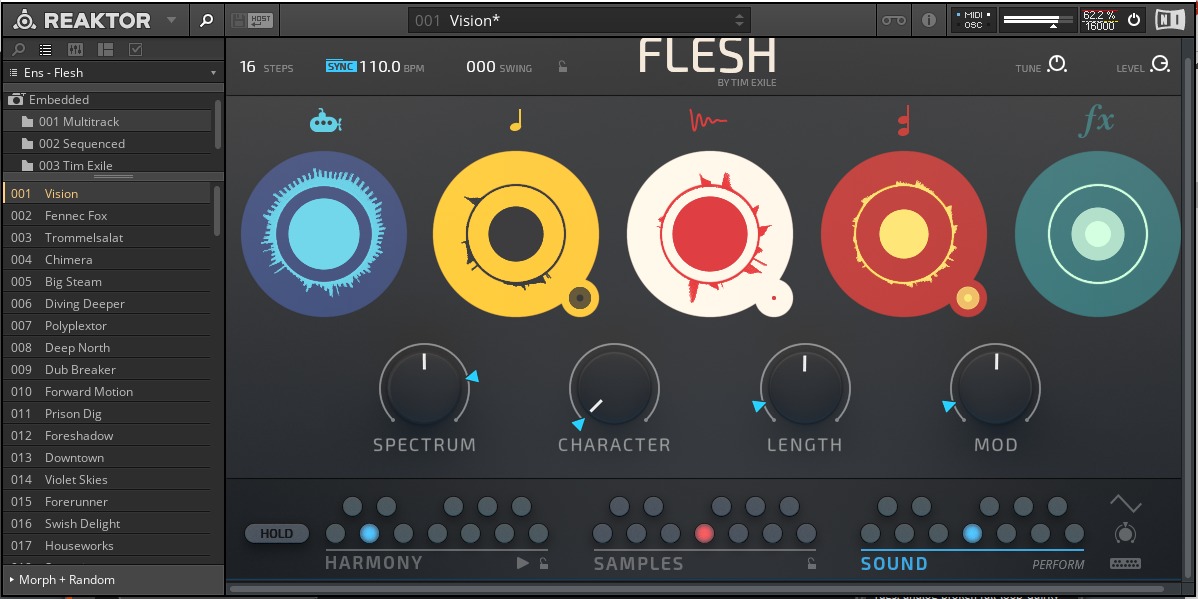Screen dimensions: 1198x599
Task: Click the camera icon beside Embedded
Action: (x=15, y=99)
